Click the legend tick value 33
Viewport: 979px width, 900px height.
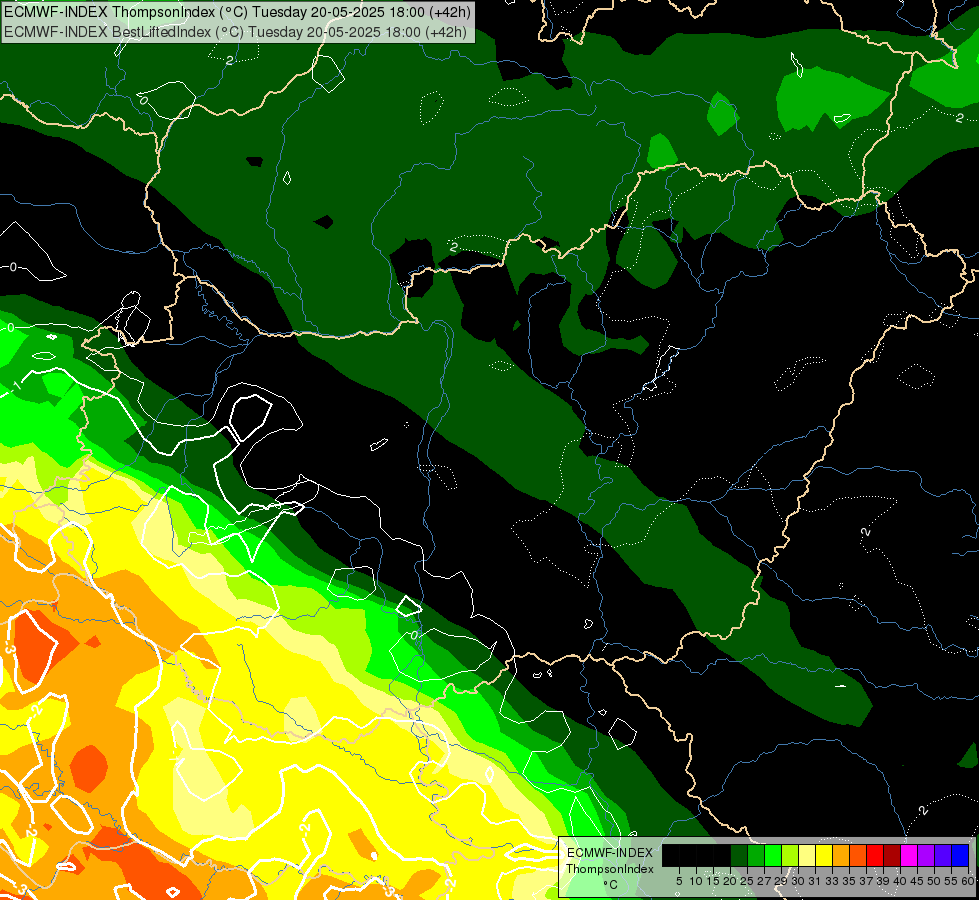pyautogui.click(x=832, y=881)
